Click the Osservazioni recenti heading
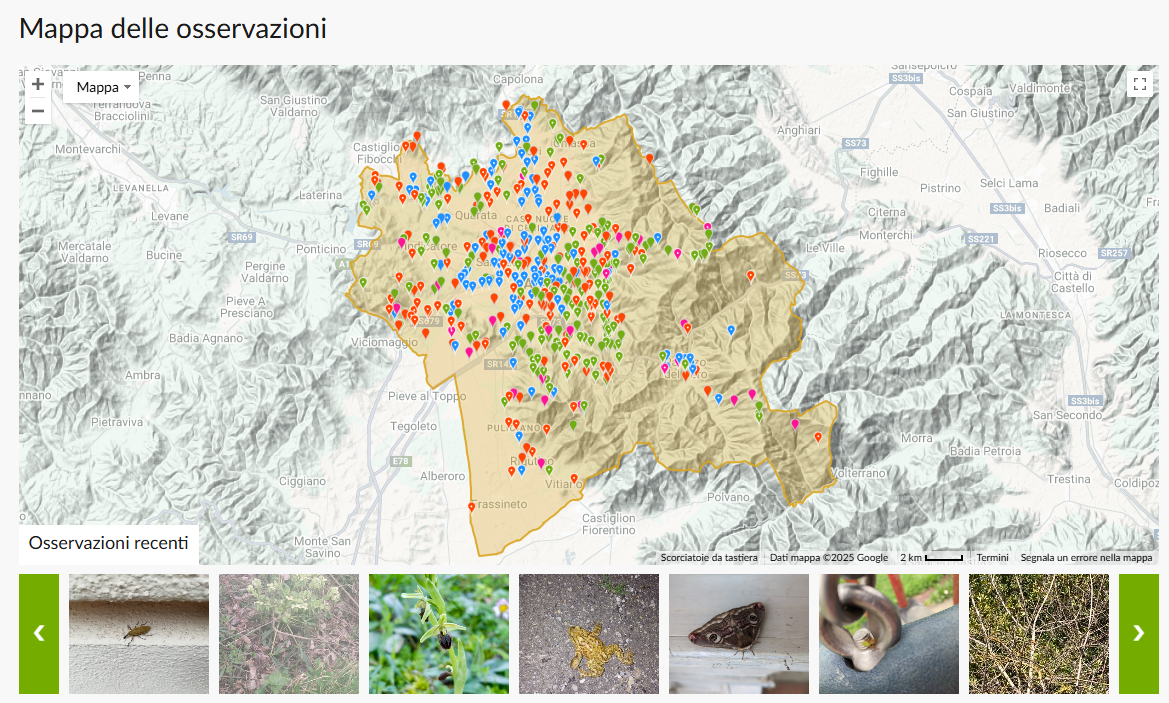 pyautogui.click(x=109, y=543)
